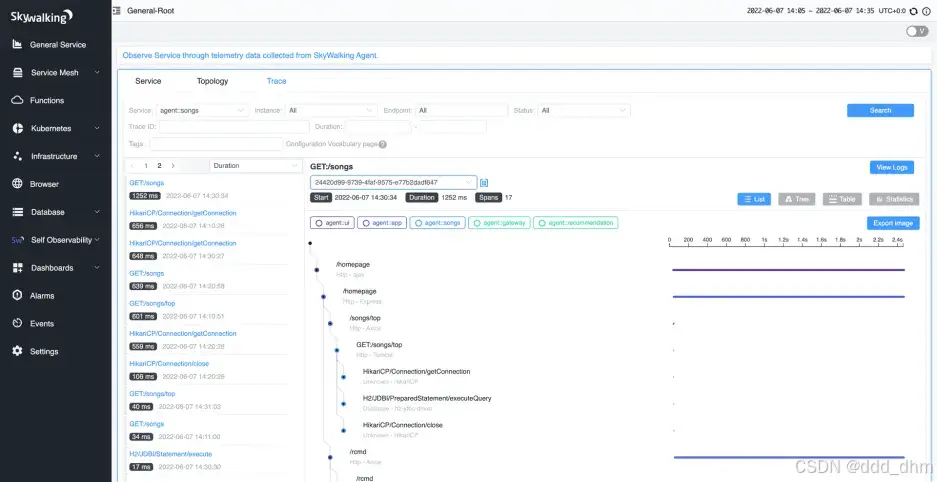Open the Browser globe icon
The height and width of the screenshot is (482, 937).
(x=18, y=184)
